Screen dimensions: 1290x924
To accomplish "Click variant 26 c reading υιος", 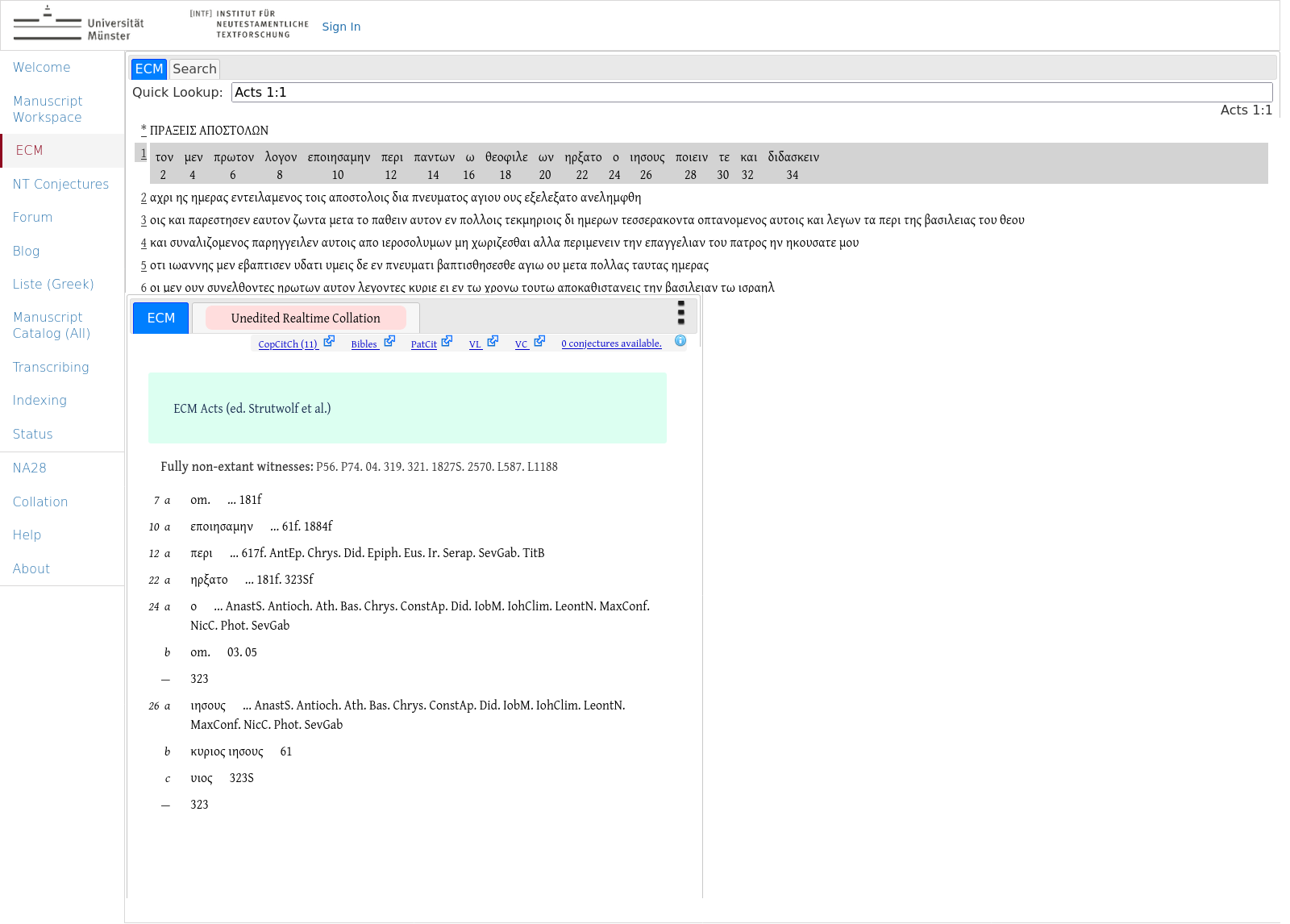I will click(202, 778).
